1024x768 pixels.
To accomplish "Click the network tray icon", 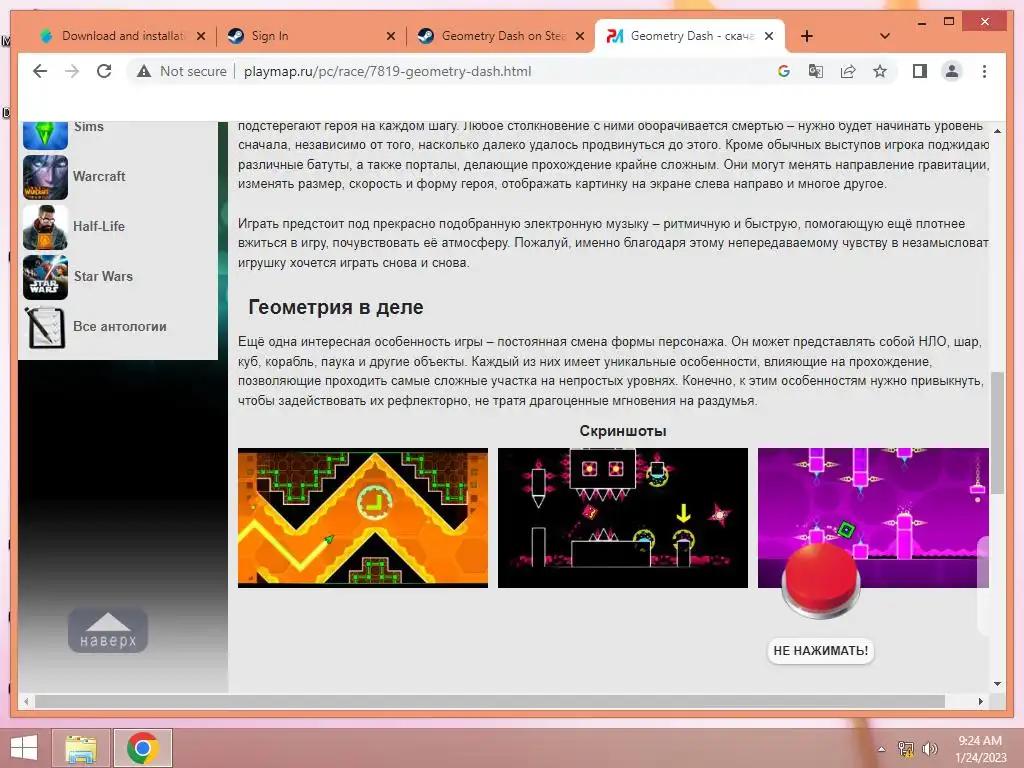I will pyautogui.click(x=906, y=749).
